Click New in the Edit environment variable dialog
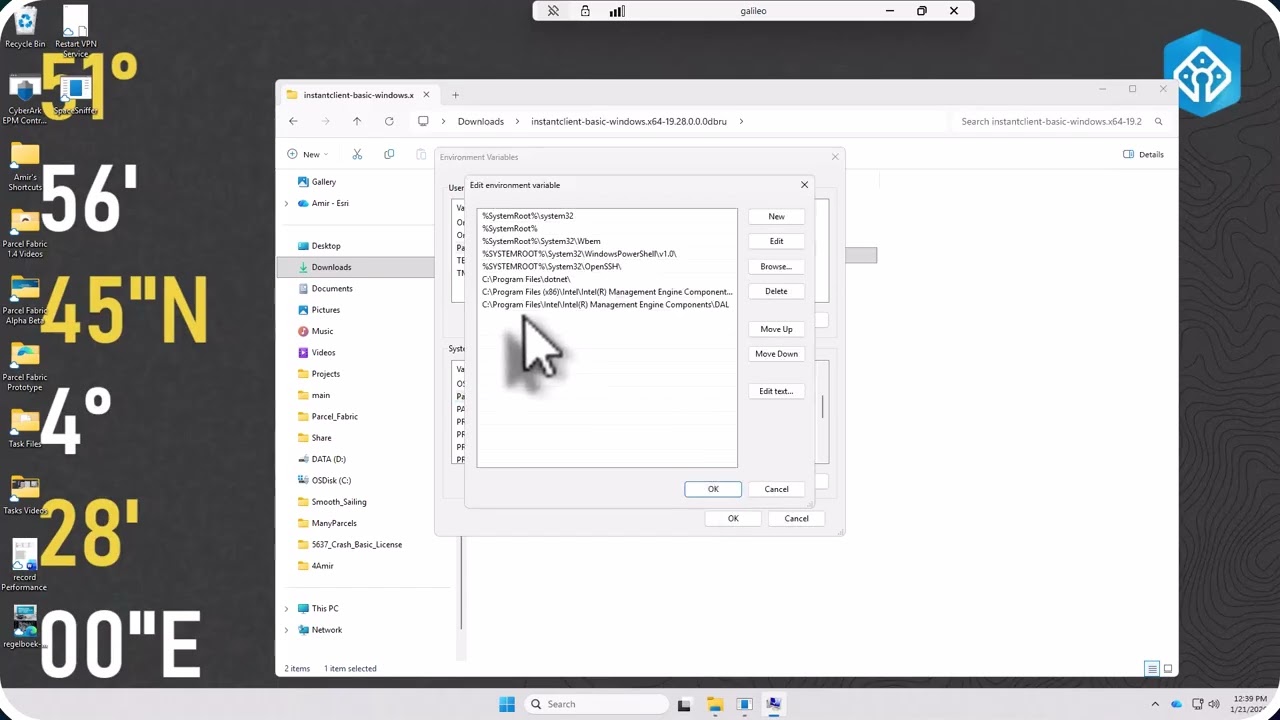 tap(776, 216)
